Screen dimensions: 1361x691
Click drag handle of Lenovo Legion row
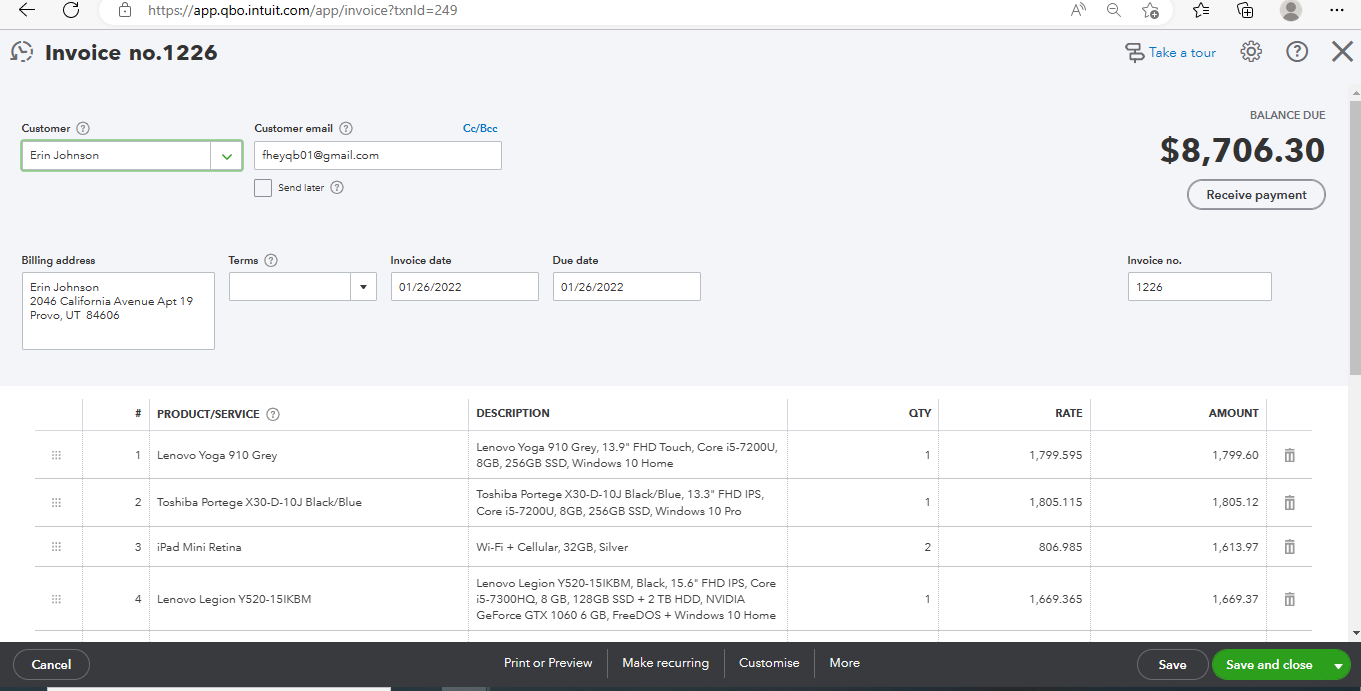click(56, 599)
